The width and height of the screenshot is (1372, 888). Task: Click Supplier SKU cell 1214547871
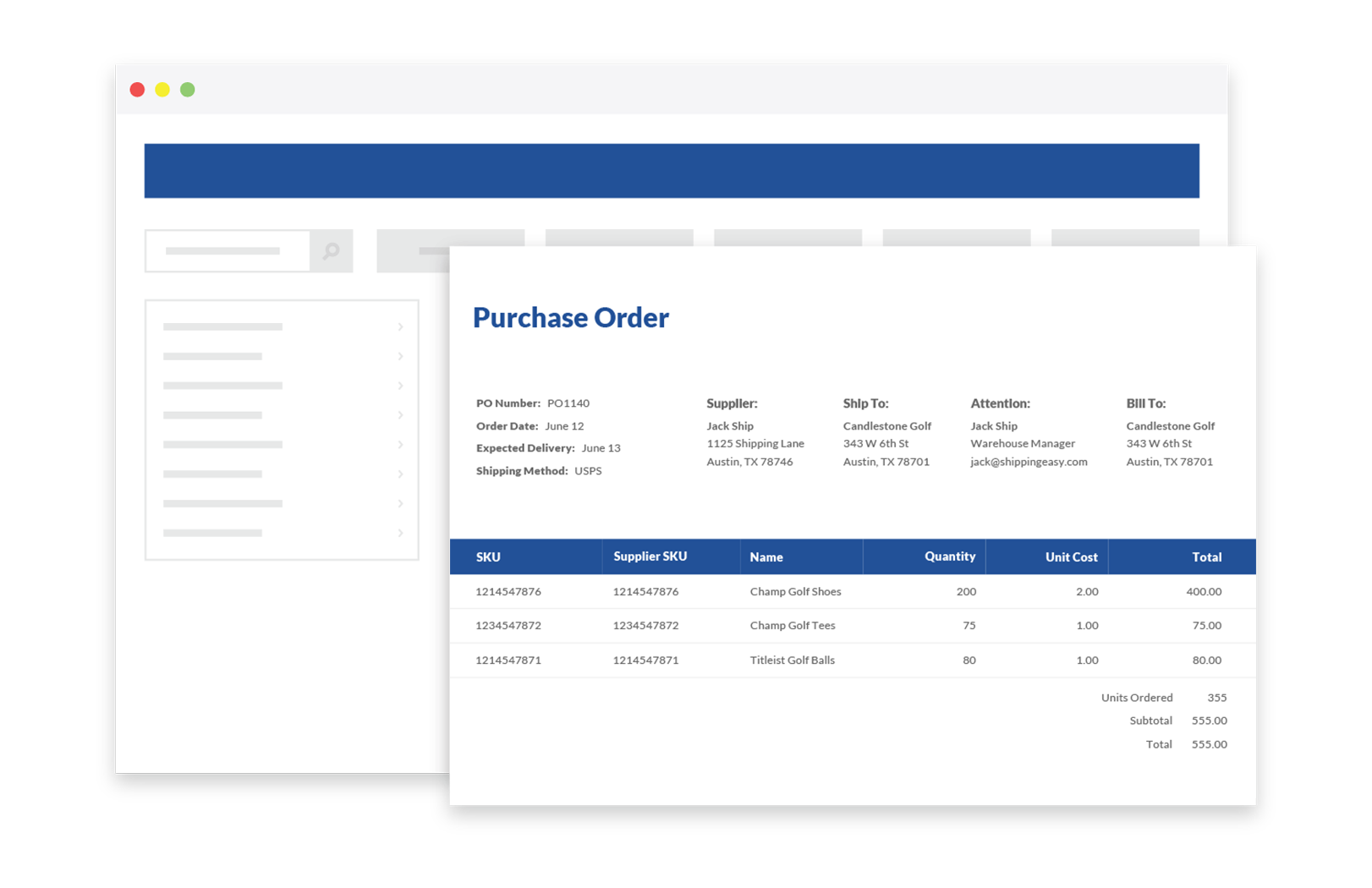645,661
